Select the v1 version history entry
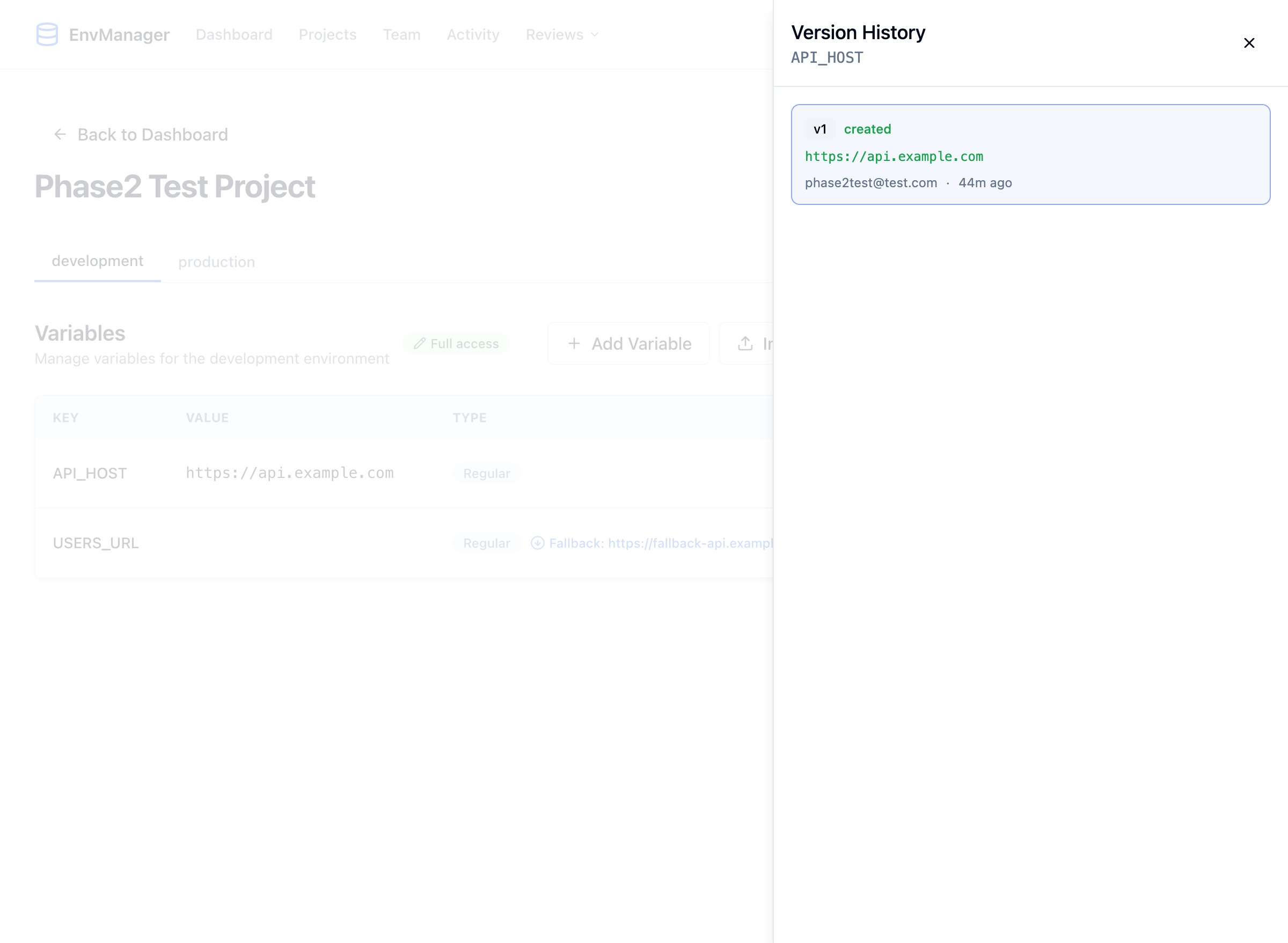The image size is (1288, 943). point(1030,154)
